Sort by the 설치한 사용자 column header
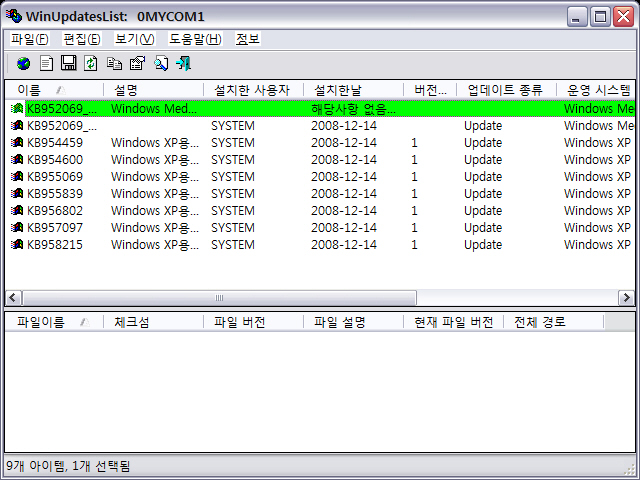 pyautogui.click(x=253, y=89)
